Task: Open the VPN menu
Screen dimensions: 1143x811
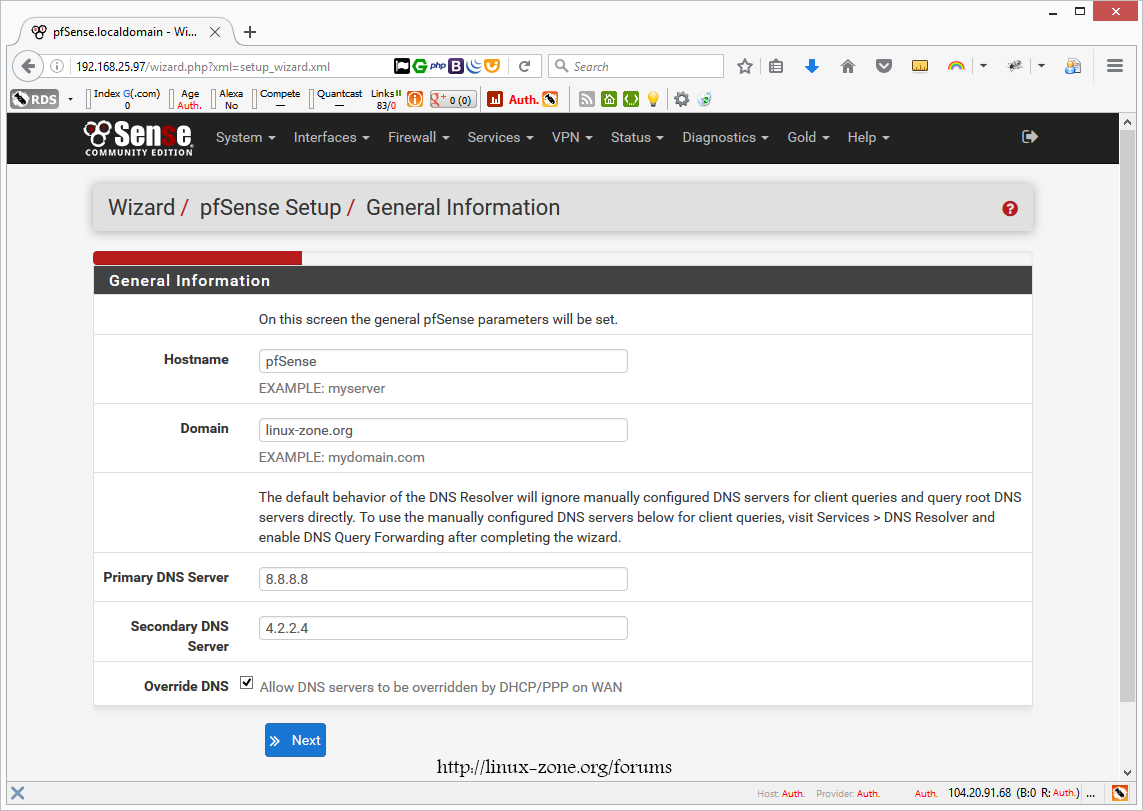Action: (572, 138)
